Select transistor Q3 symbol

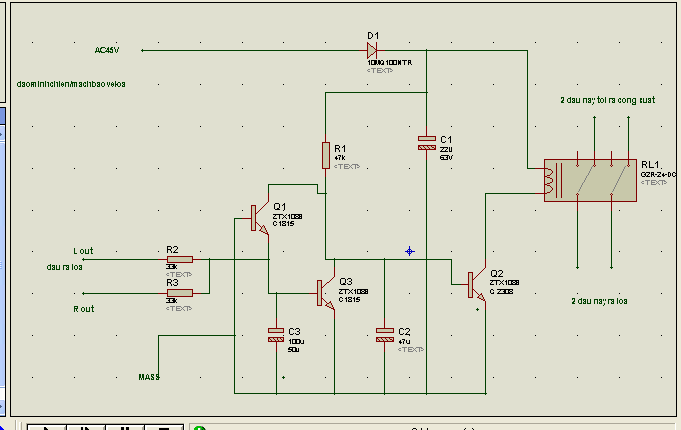(x=326, y=293)
